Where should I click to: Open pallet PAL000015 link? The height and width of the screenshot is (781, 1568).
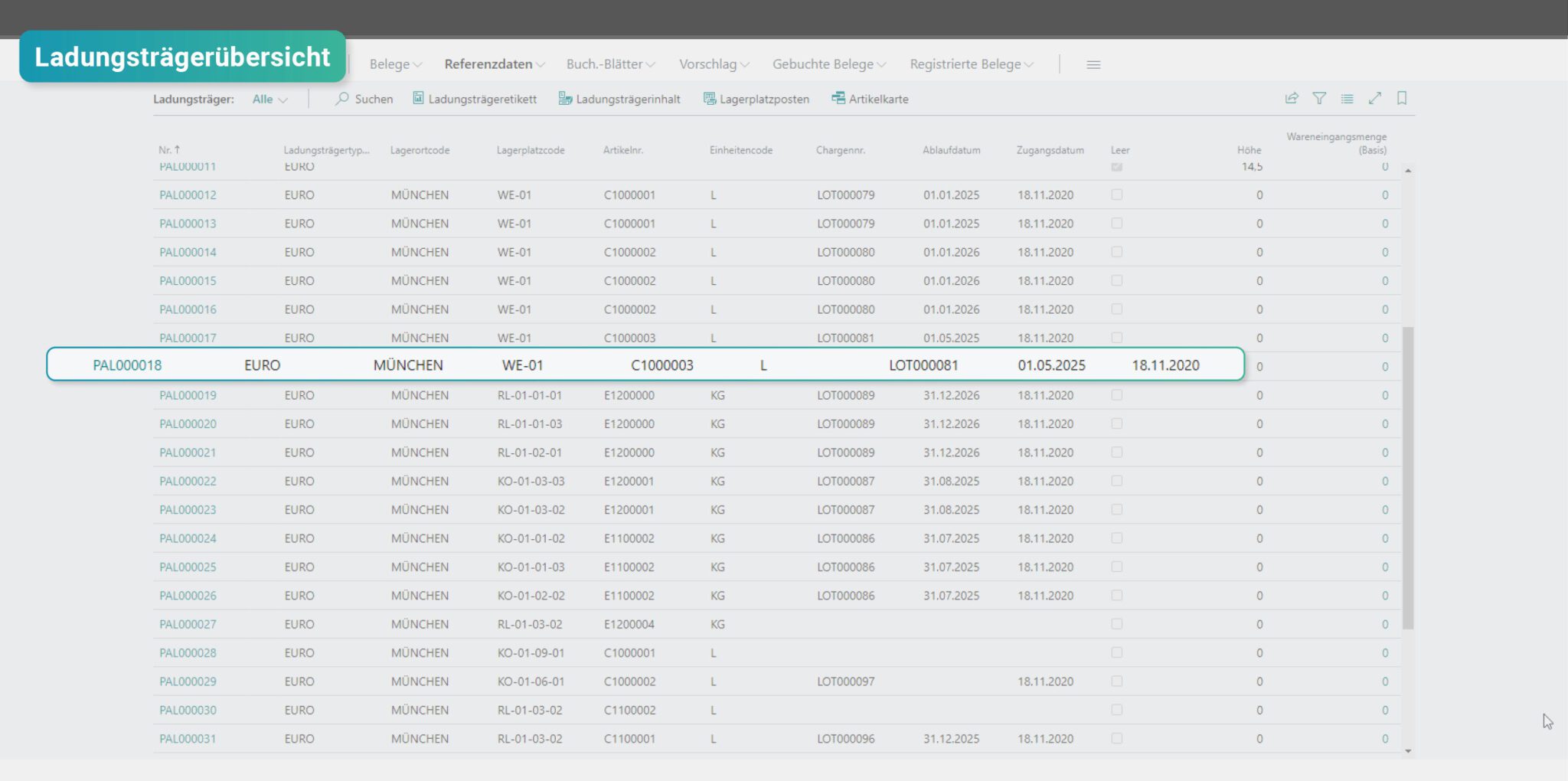tap(188, 281)
